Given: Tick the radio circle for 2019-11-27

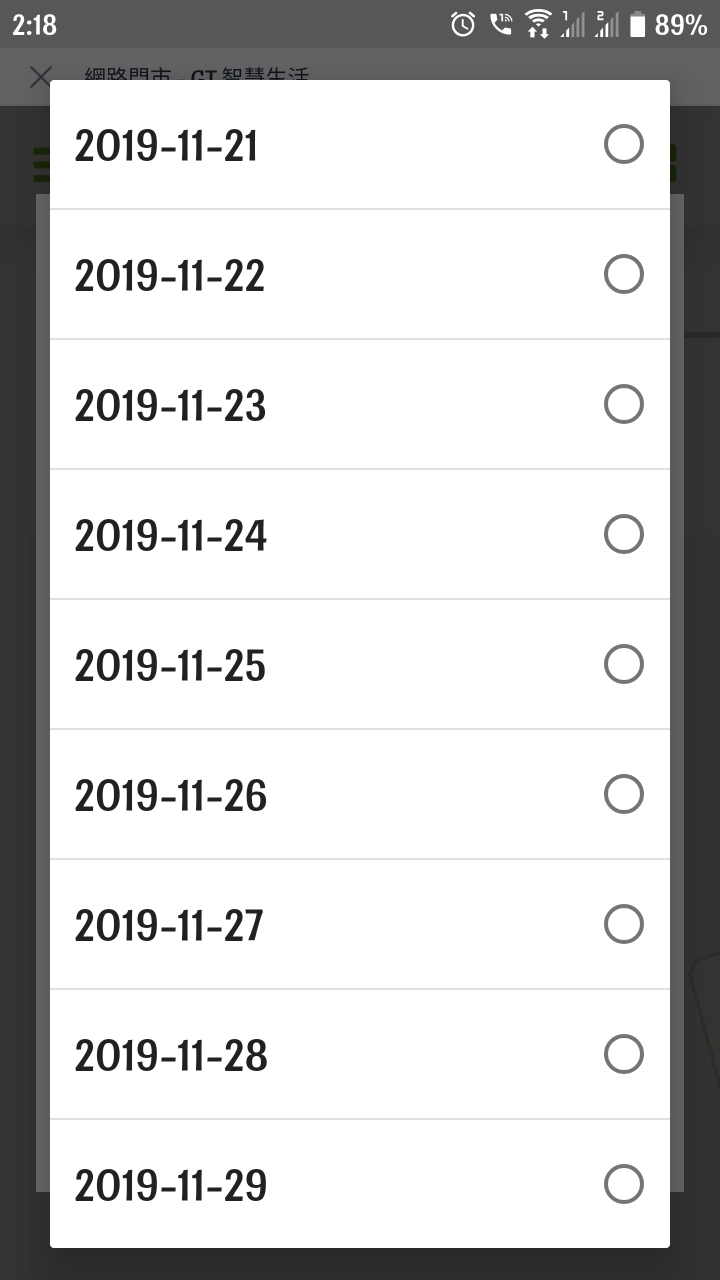Looking at the screenshot, I should [624, 924].
